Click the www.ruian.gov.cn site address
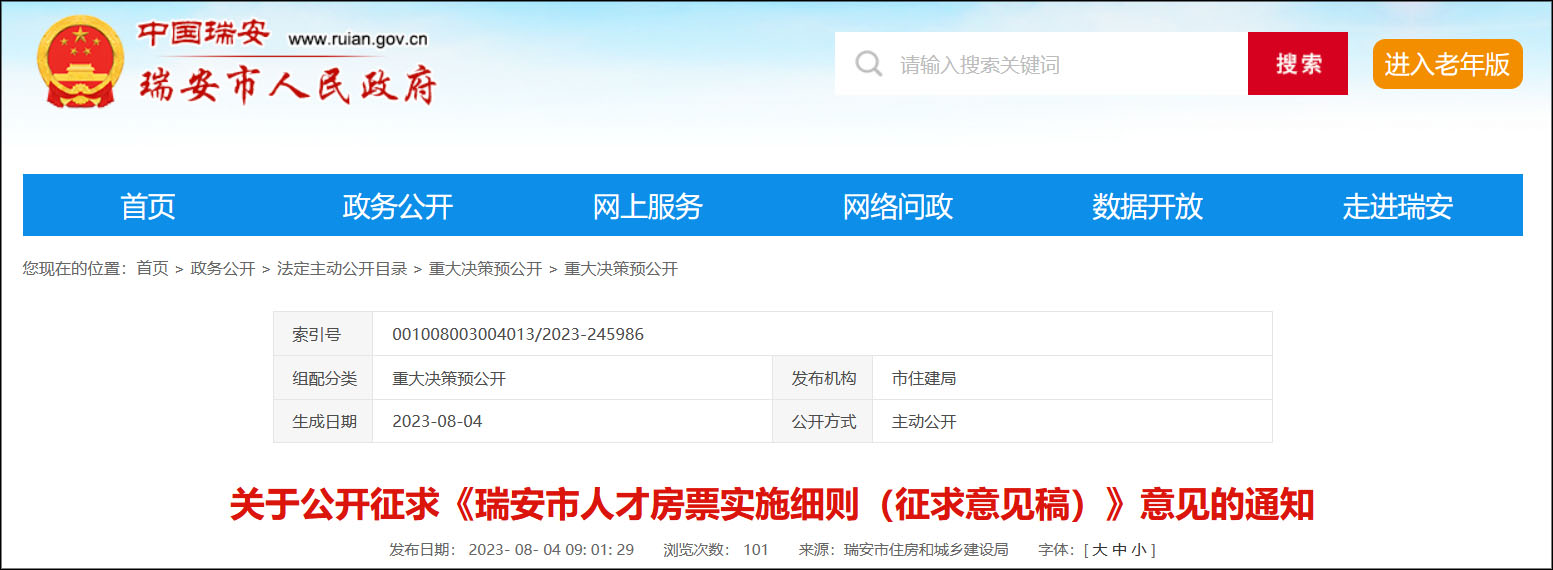Viewport: 1553px width, 570px height. (x=358, y=40)
